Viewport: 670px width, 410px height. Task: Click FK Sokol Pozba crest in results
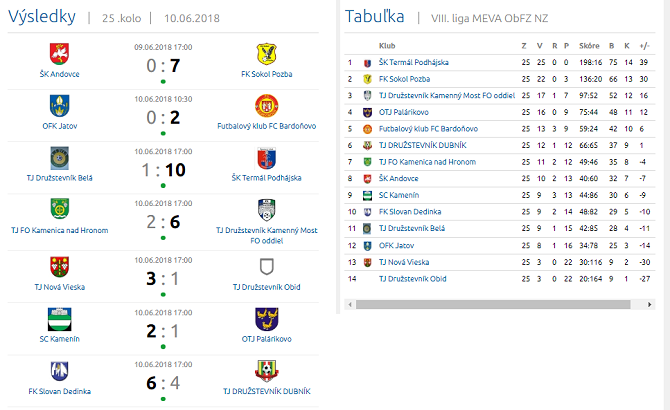click(266, 52)
